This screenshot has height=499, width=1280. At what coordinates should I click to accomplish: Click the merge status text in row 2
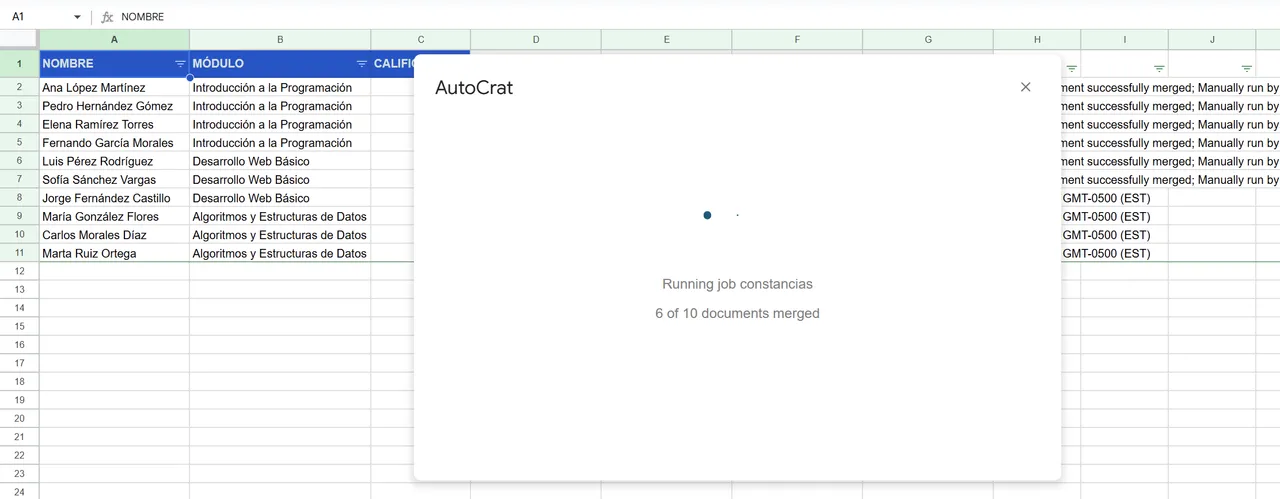(1170, 88)
